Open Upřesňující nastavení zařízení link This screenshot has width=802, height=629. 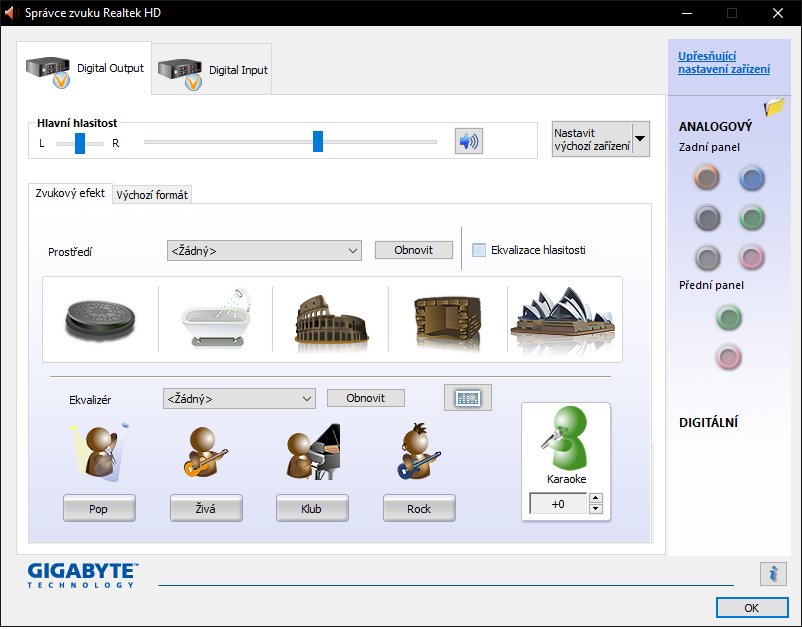point(723,62)
